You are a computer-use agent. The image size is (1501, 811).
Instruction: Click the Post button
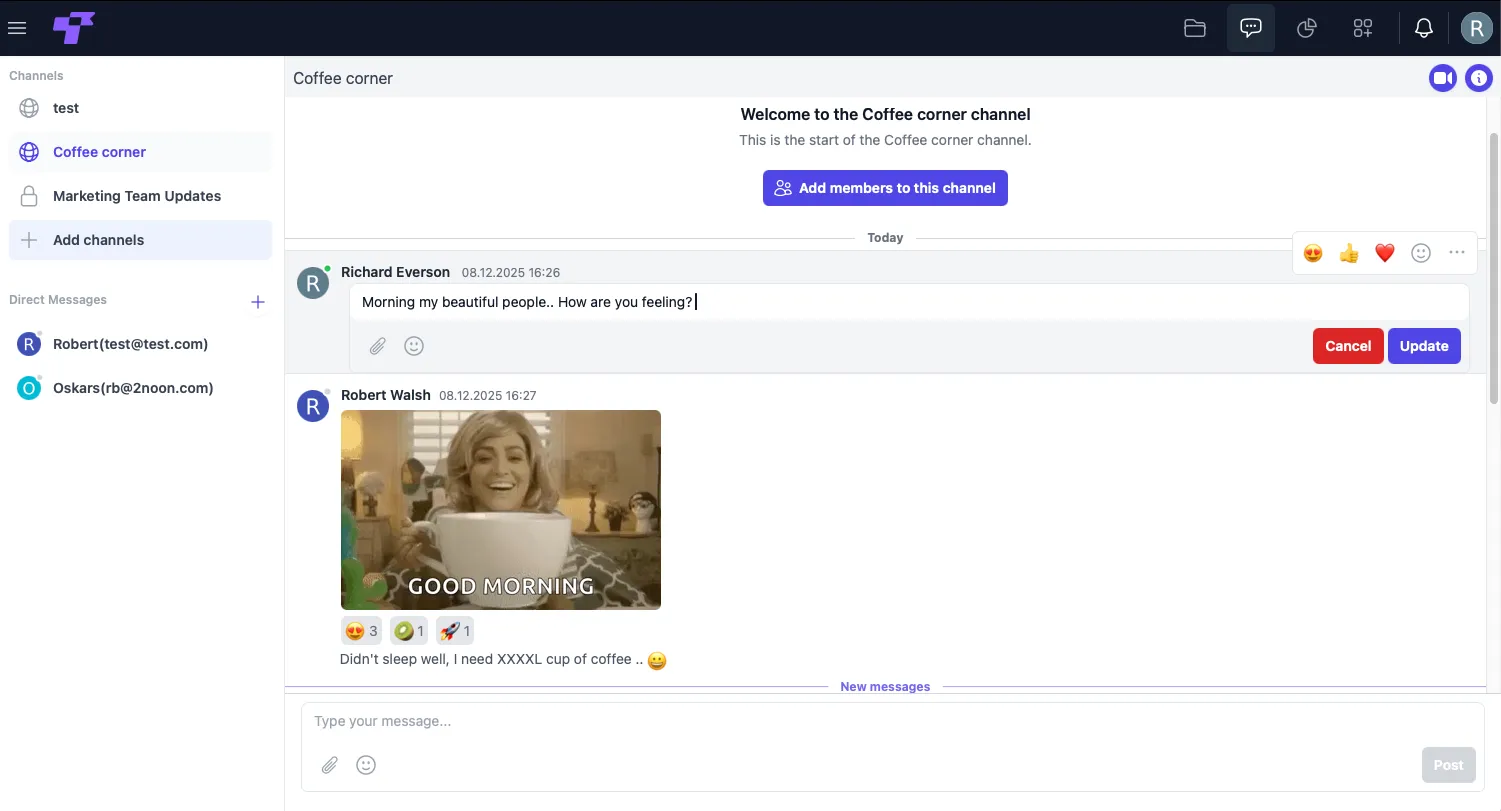pos(1448,765)
